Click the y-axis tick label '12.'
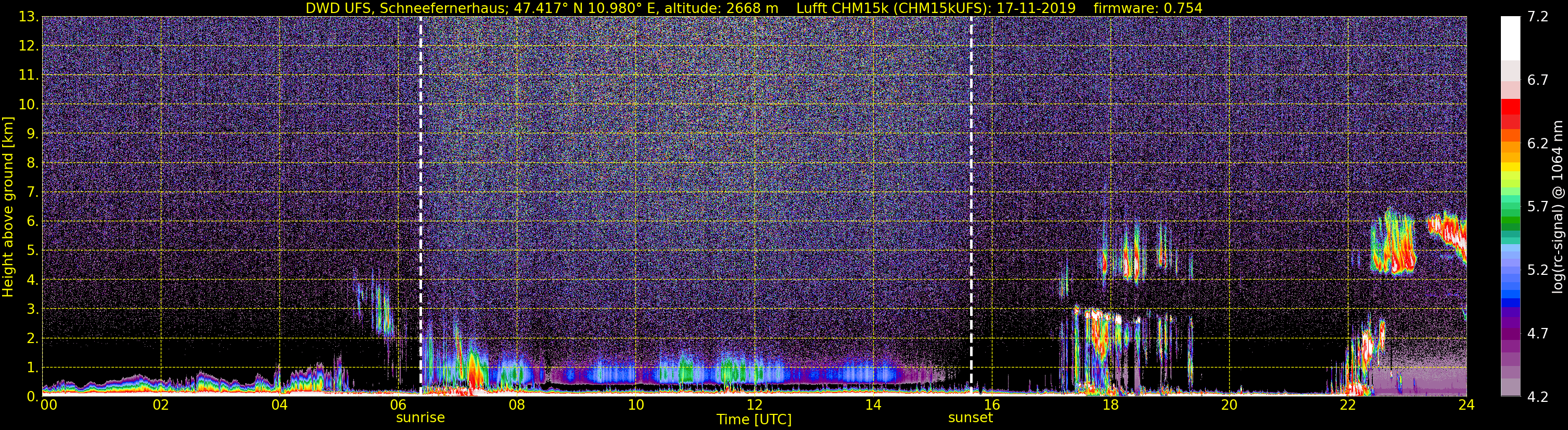1568x430 pixels. click(29, 46)
